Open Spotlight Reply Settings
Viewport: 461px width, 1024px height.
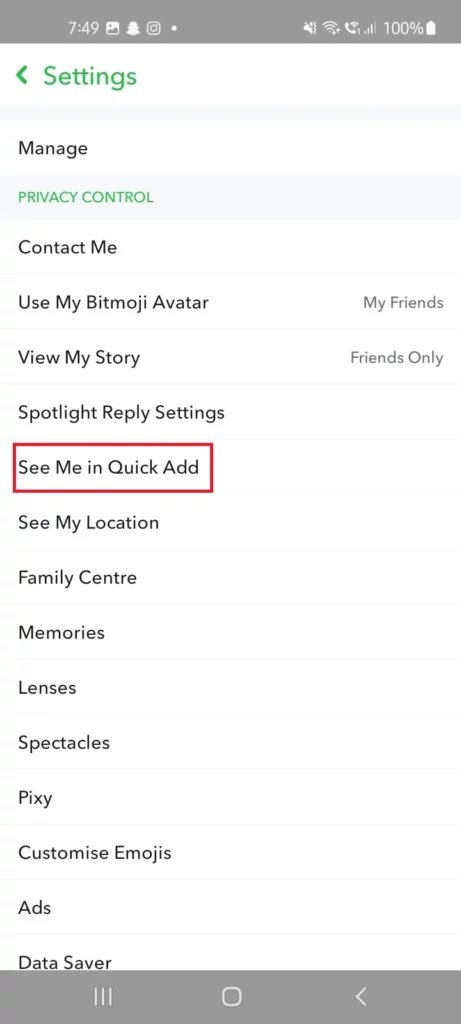point(230,412)
